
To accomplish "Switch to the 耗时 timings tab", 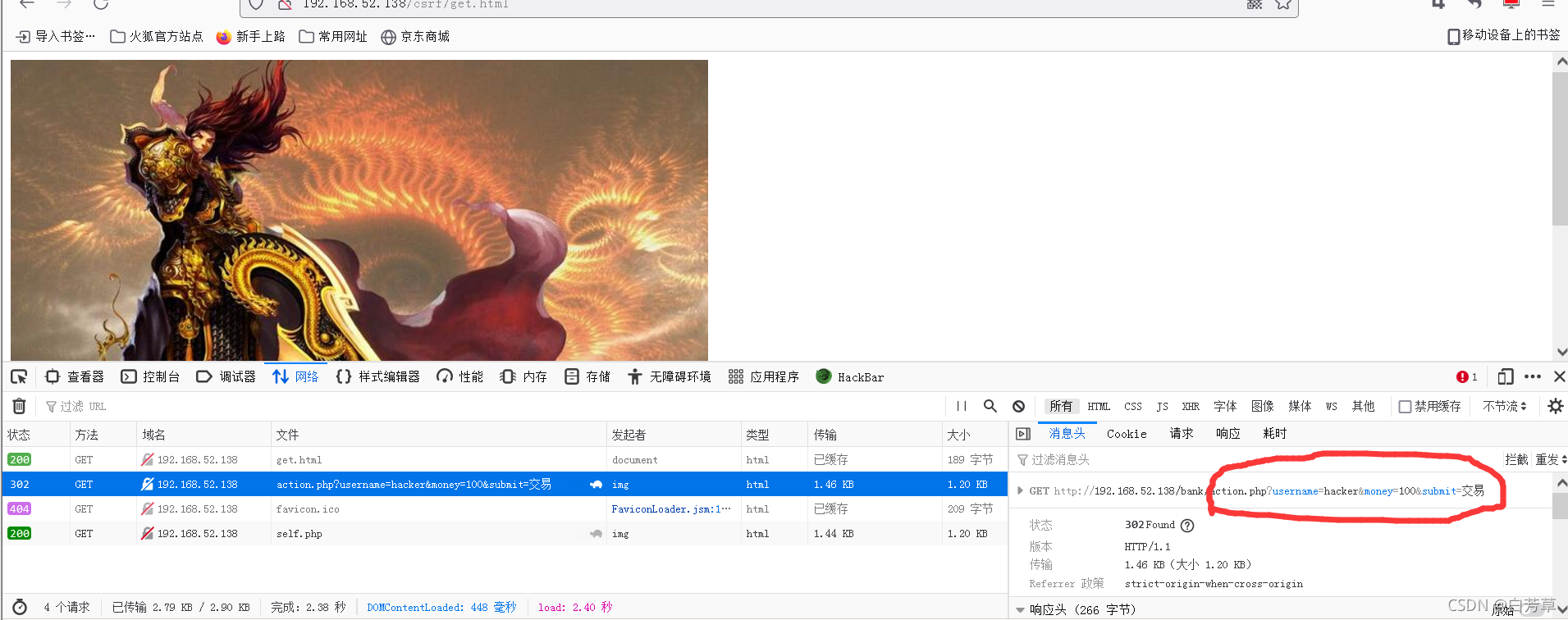I will click(x=1275, y=434).
